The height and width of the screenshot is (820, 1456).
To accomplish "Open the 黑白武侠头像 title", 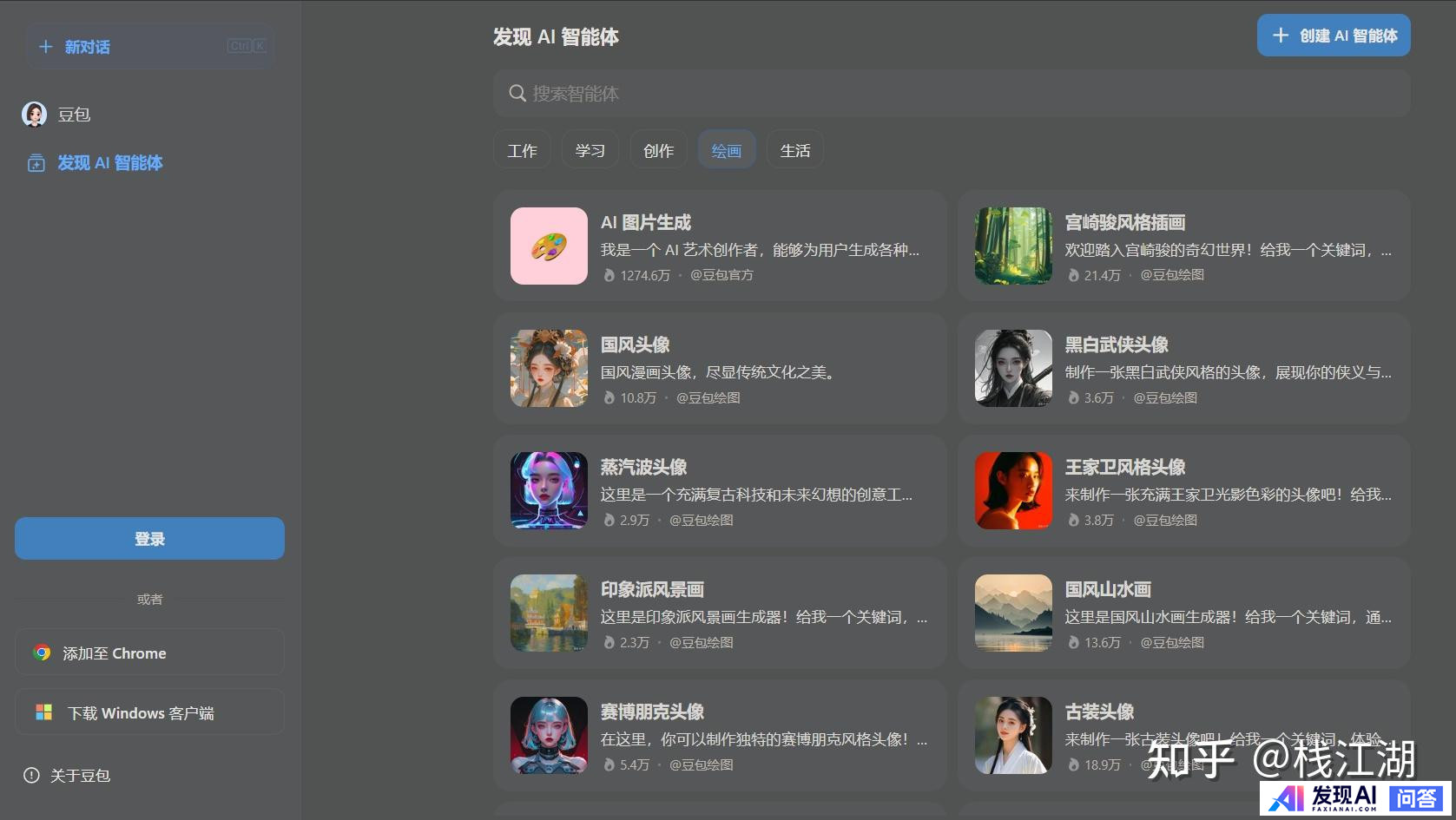I will point(1117,344).
